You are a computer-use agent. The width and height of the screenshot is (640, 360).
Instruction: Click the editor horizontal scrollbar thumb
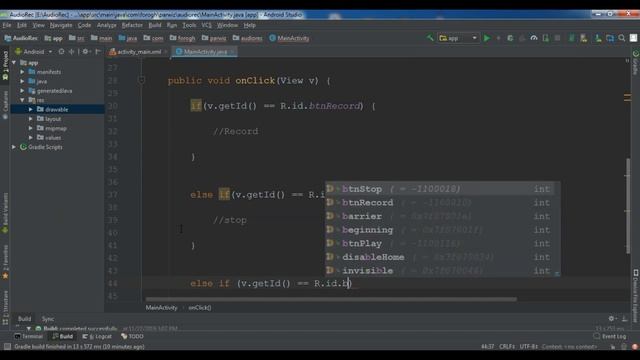click(331, 299)
